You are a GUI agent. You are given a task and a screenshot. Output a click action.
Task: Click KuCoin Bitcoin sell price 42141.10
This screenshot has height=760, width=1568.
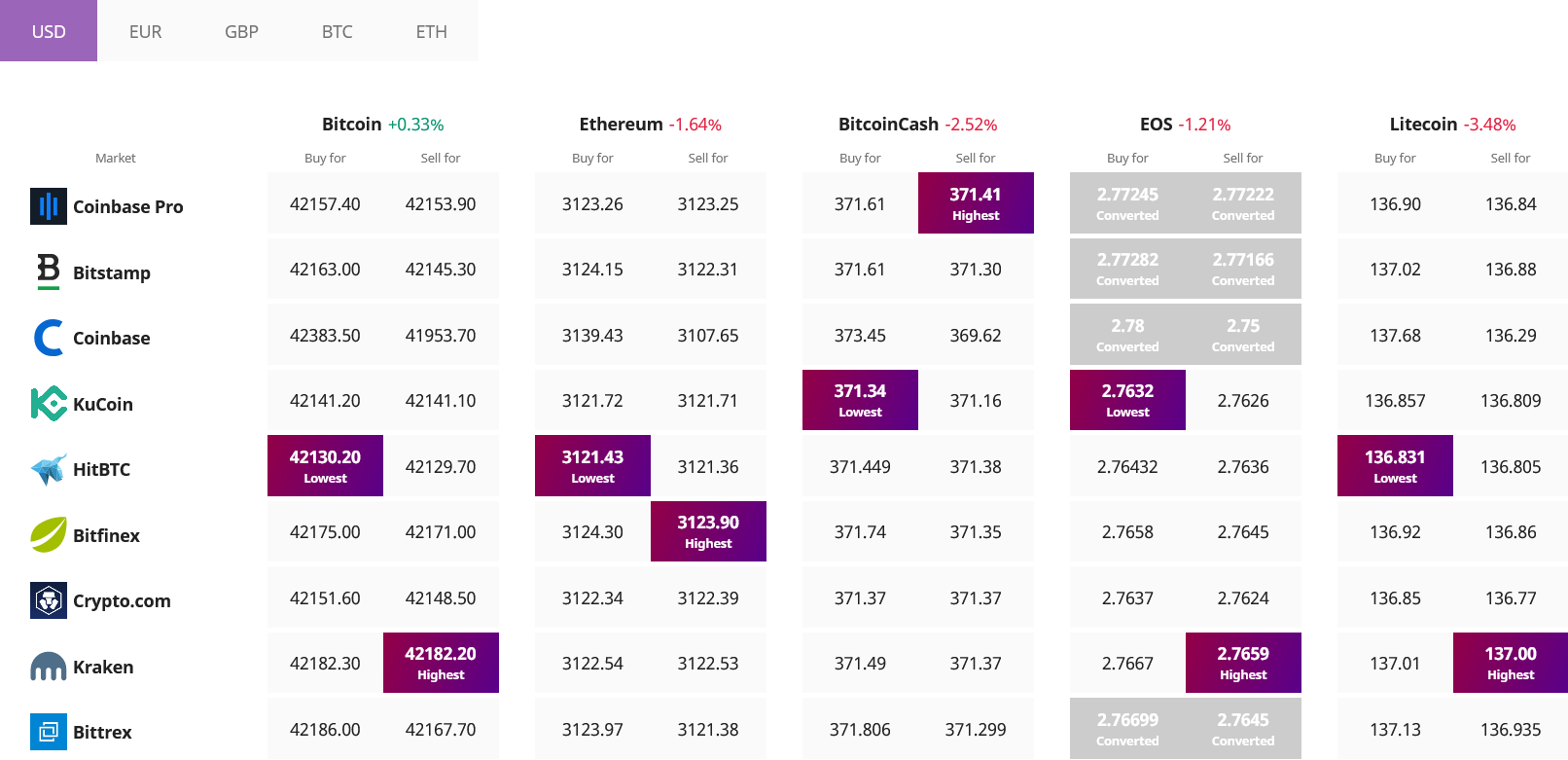[441, 401]
